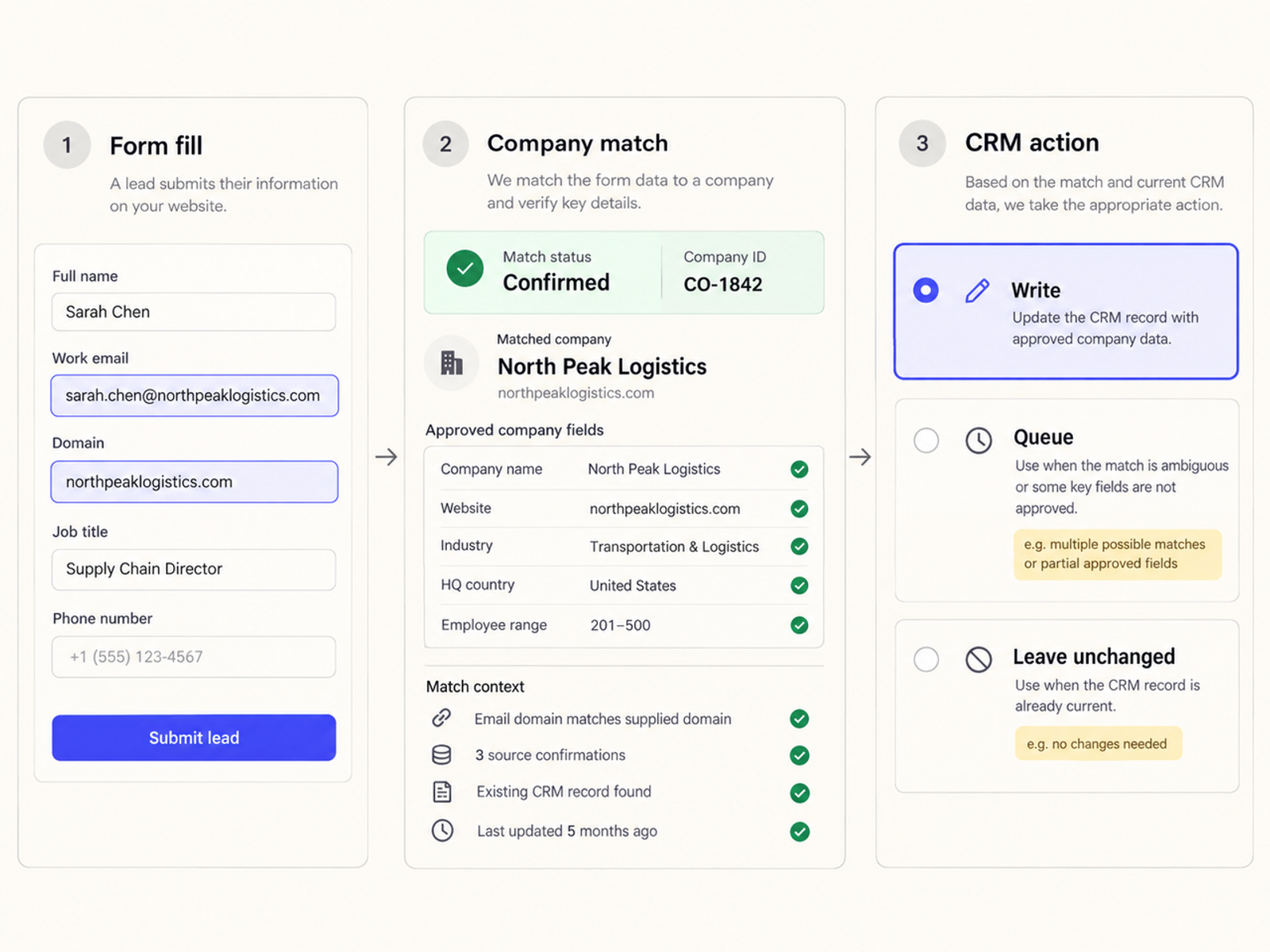Click the Form fill title

(x=156, y=146)
